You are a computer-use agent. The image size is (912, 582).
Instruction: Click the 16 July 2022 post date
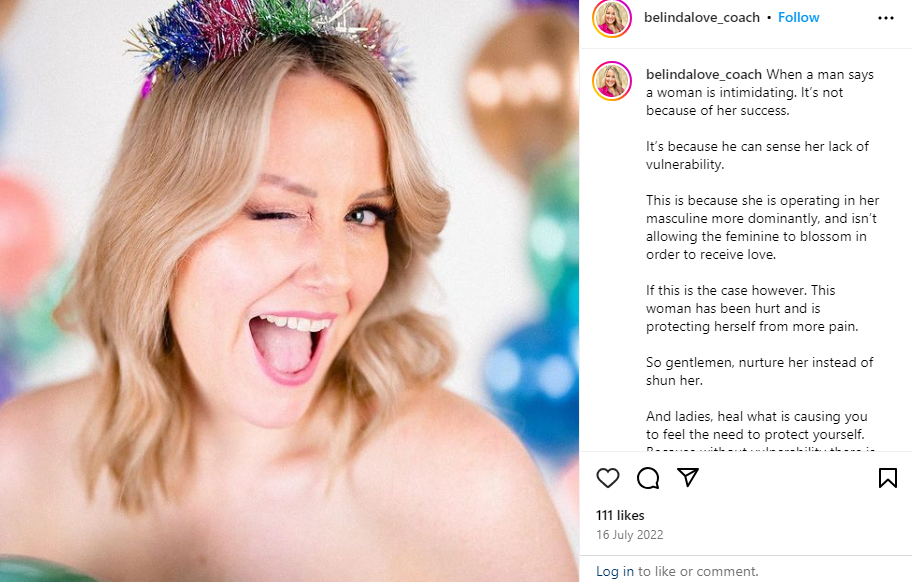(x=629, y=535)
